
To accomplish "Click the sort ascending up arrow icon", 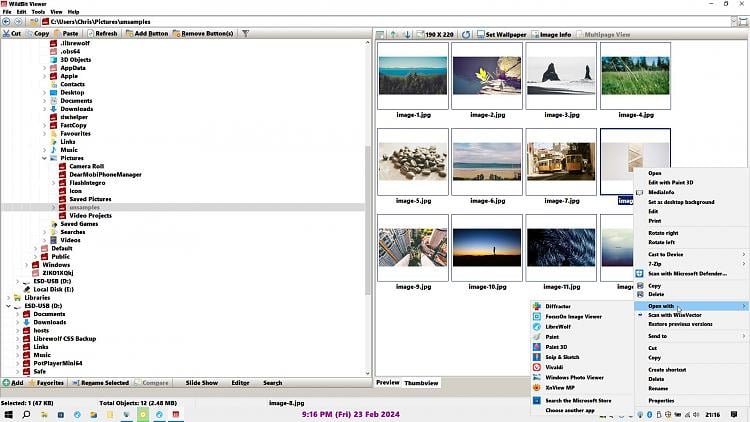I will 394,34.
